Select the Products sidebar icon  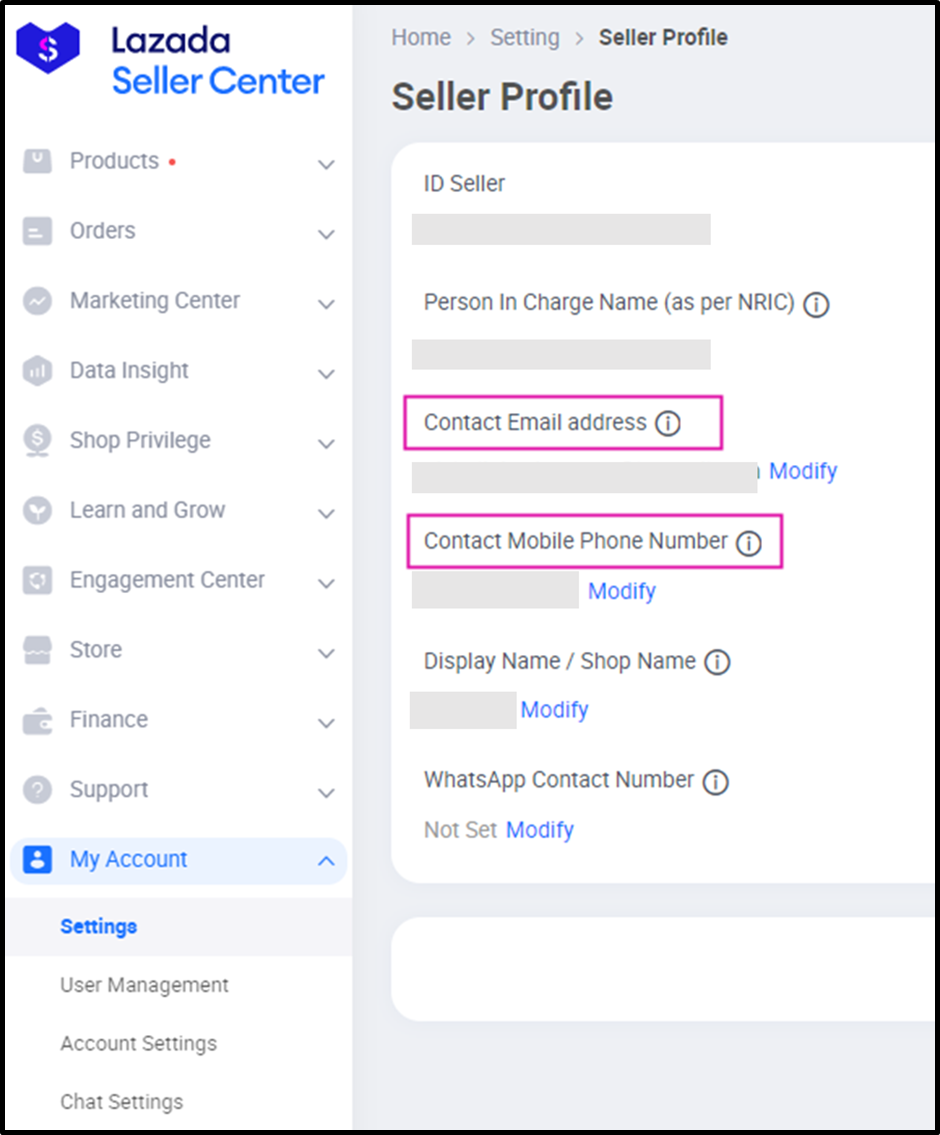coord(37,160)
